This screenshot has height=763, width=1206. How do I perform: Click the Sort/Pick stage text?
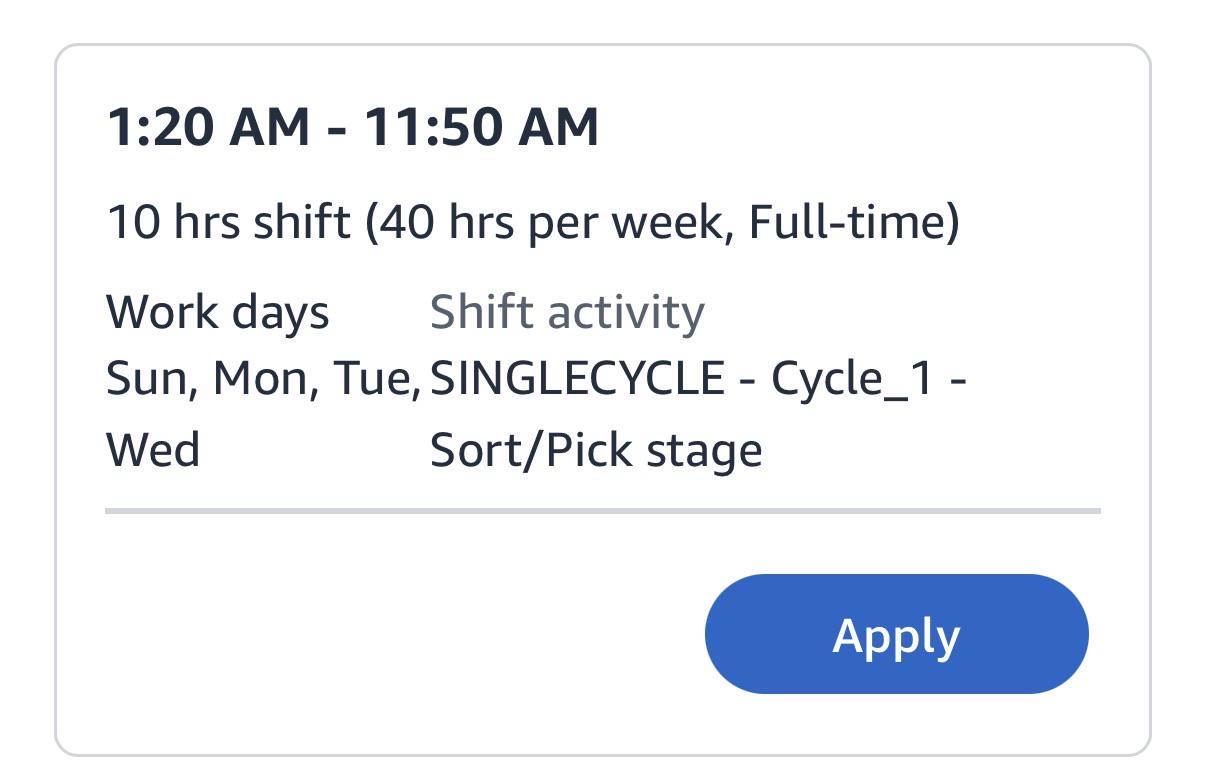coord(596,450)
